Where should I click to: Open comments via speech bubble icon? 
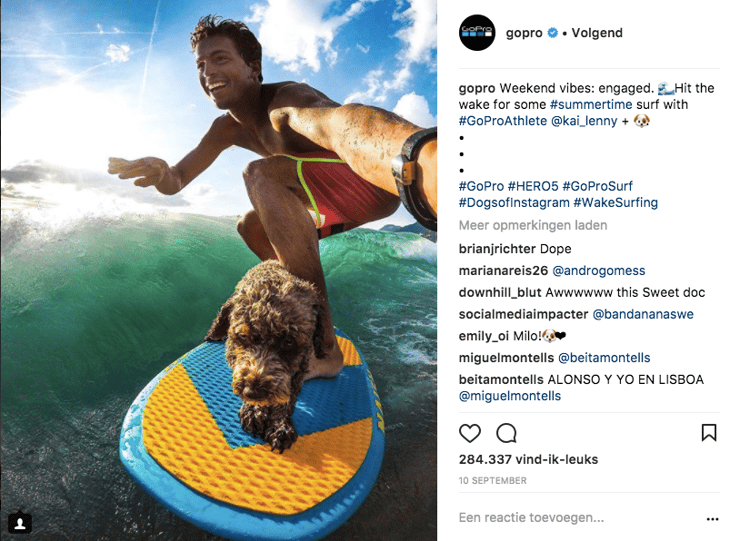coord(506,433)
